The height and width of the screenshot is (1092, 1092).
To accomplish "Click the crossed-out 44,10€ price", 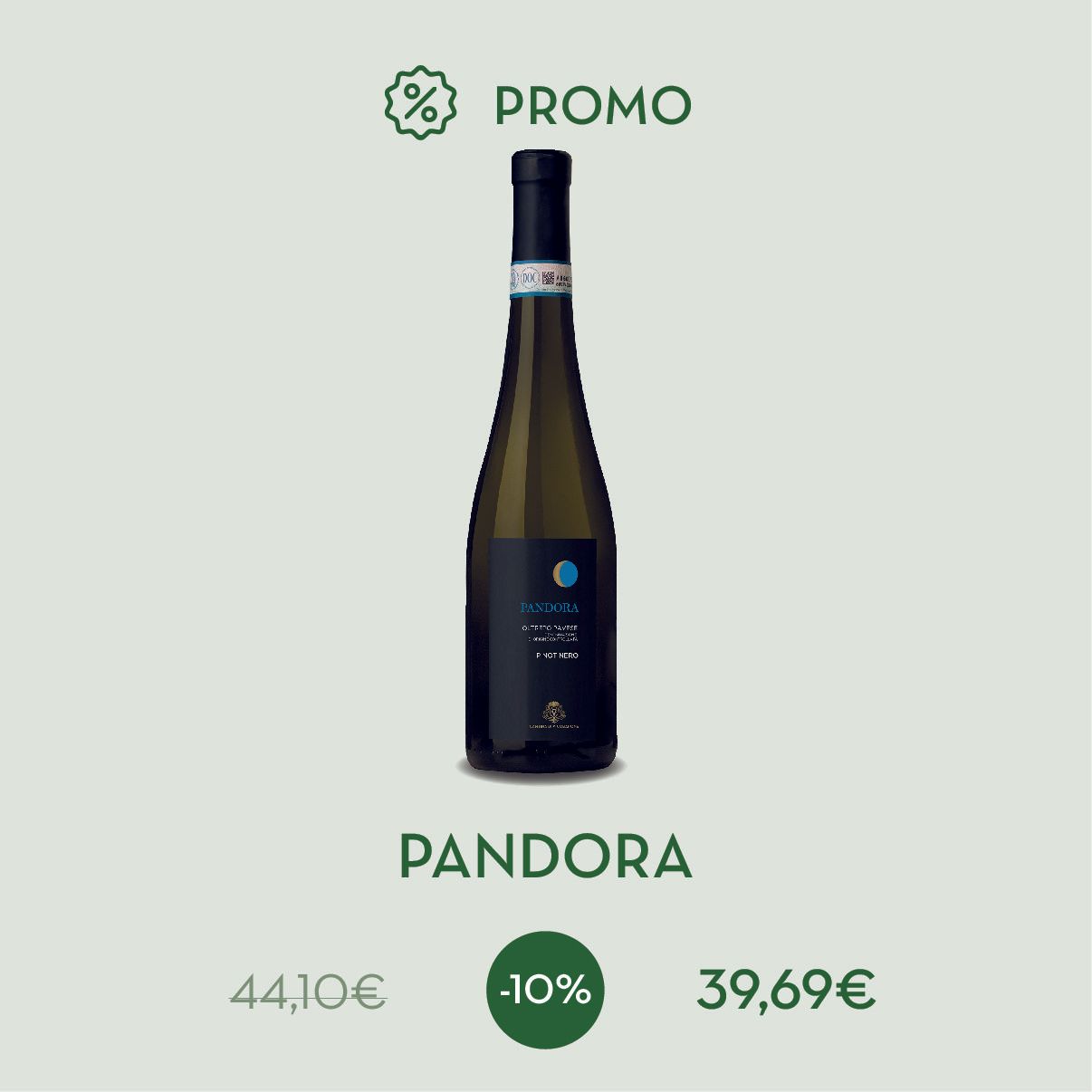I will coord(309,991).
